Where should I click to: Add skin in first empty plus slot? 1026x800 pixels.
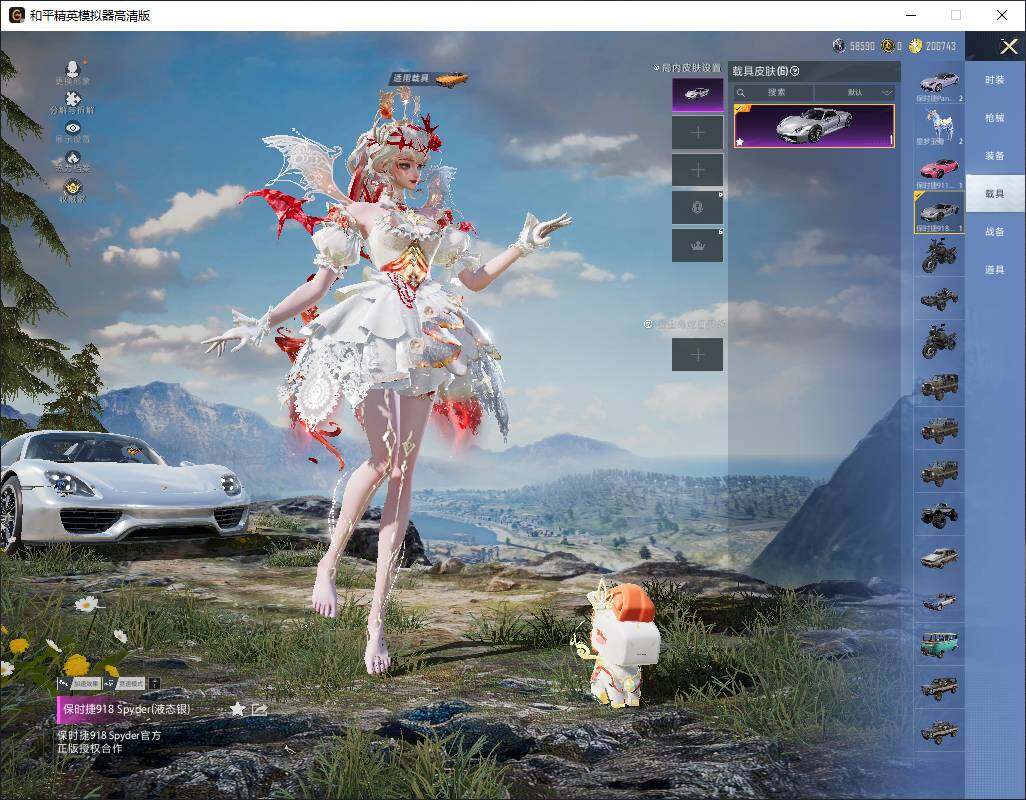point(698,133)
